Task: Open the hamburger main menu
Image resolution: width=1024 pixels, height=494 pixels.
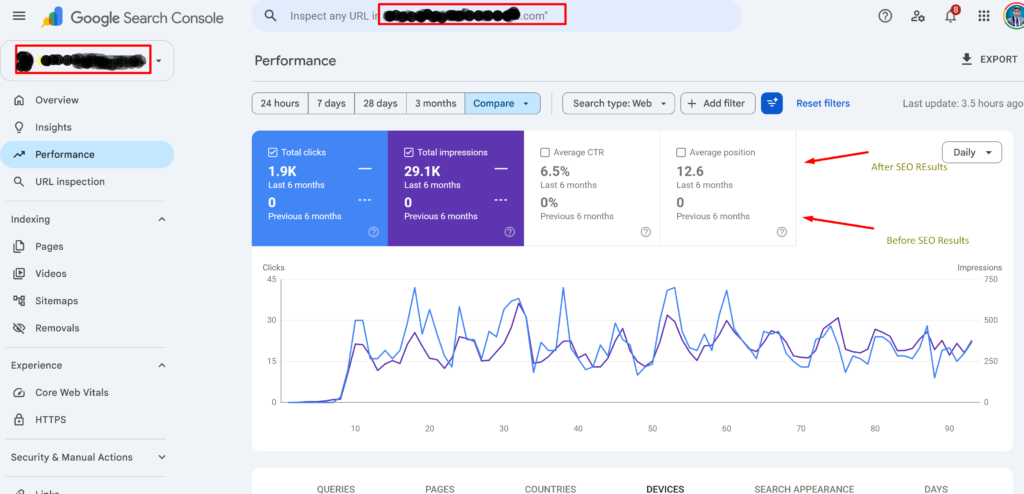Action: pos(19,16)
